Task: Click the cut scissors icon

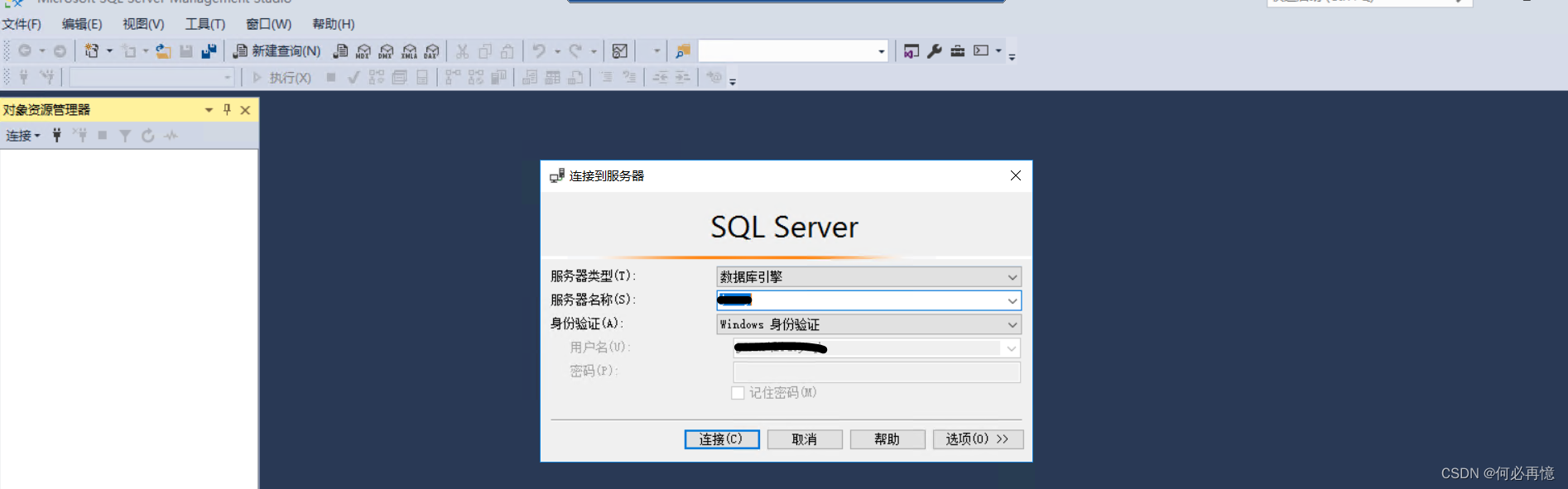Action: point(462,51)
